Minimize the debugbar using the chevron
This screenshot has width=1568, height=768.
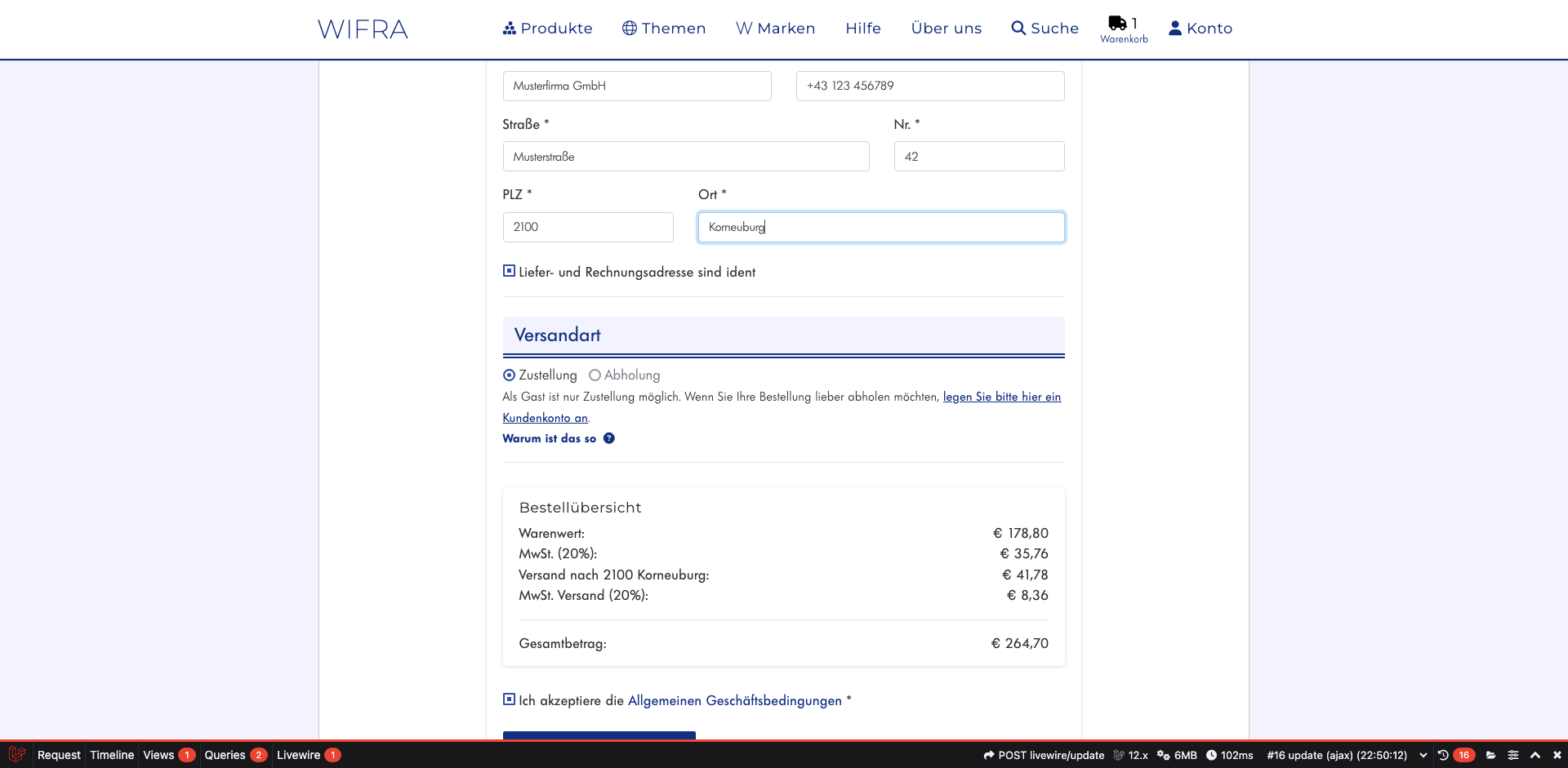click(x=1535, y=755)
